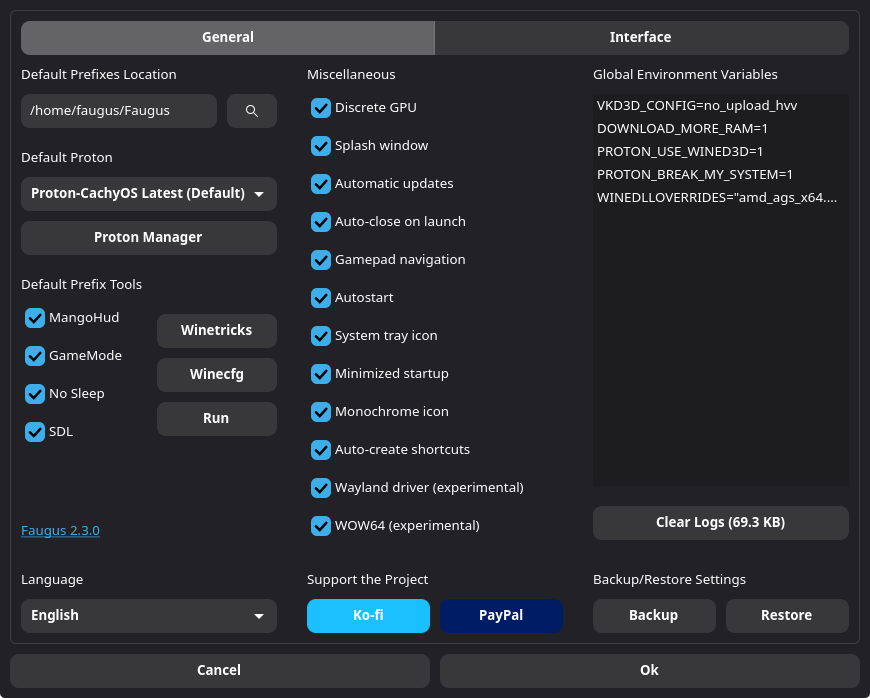Open the Ko-fi support button
Screen dimensions: 870x698
coord(368,615)
